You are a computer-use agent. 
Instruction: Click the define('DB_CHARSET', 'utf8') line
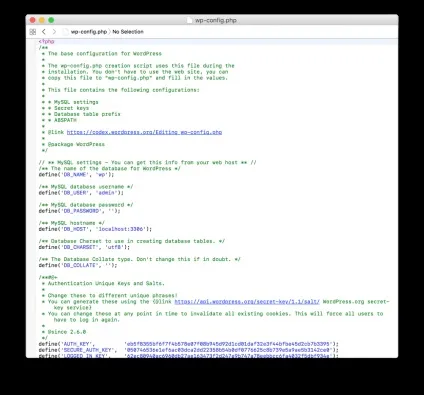tap(84, 247)
